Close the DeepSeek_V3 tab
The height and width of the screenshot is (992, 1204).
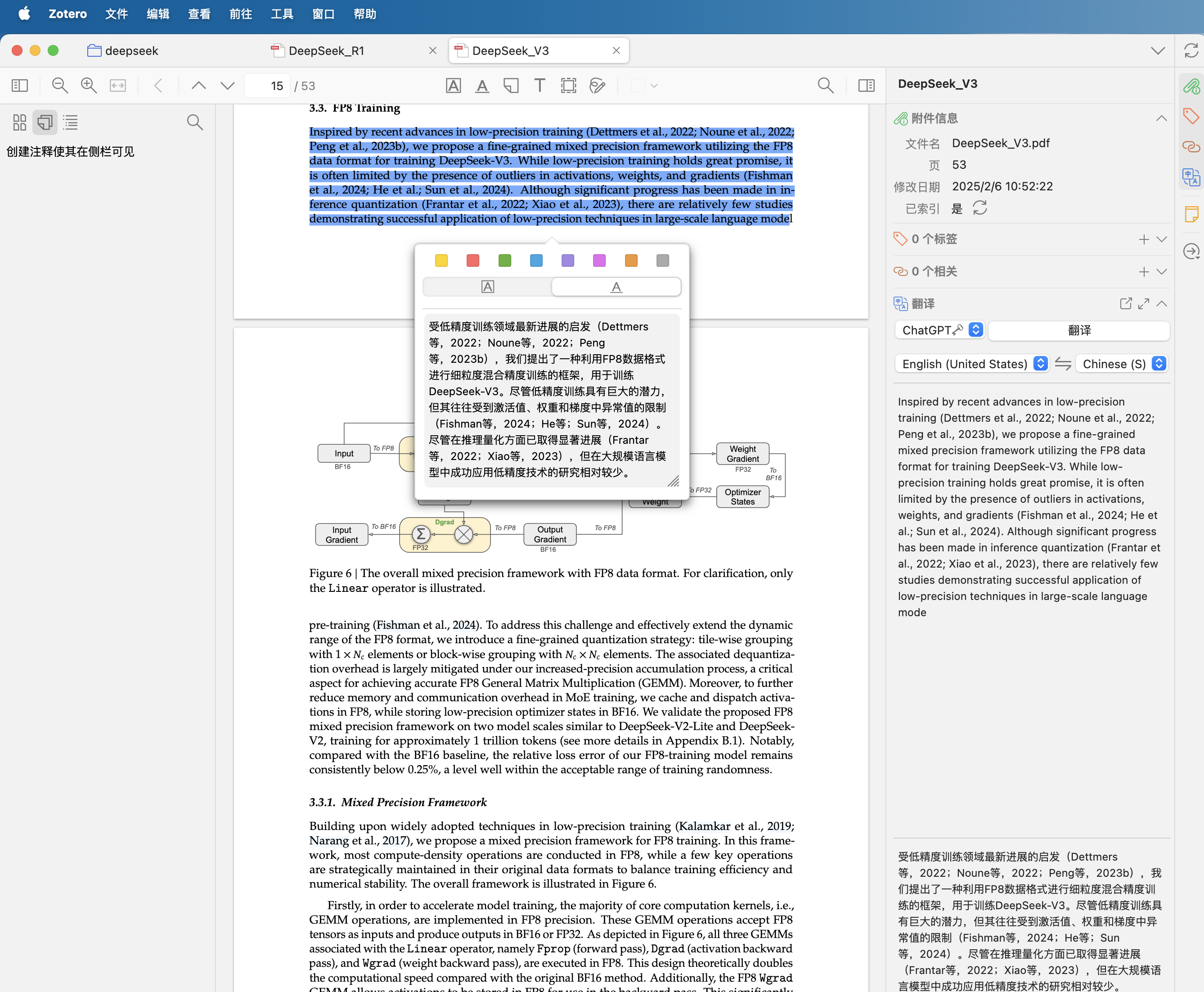[615, 51]
